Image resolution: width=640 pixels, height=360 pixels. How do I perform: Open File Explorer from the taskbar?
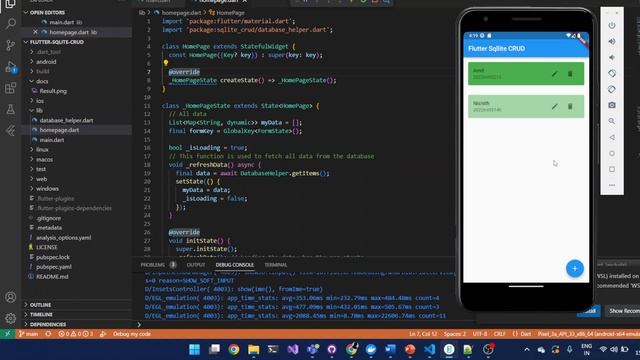point(253,349)
